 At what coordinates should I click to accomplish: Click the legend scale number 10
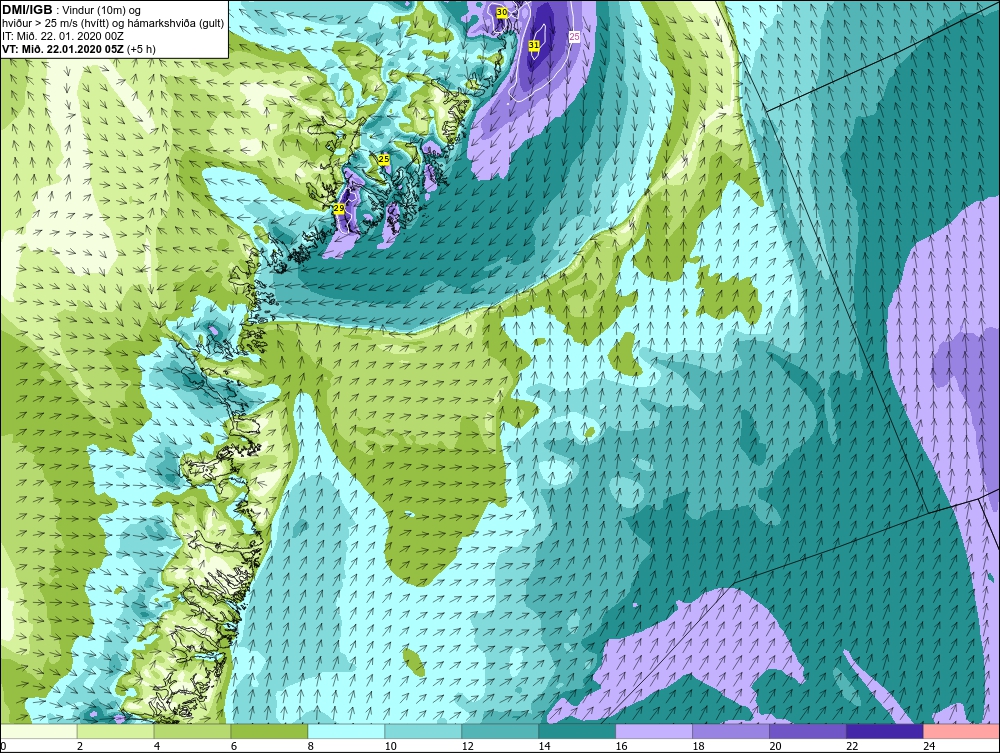point(390,746)
